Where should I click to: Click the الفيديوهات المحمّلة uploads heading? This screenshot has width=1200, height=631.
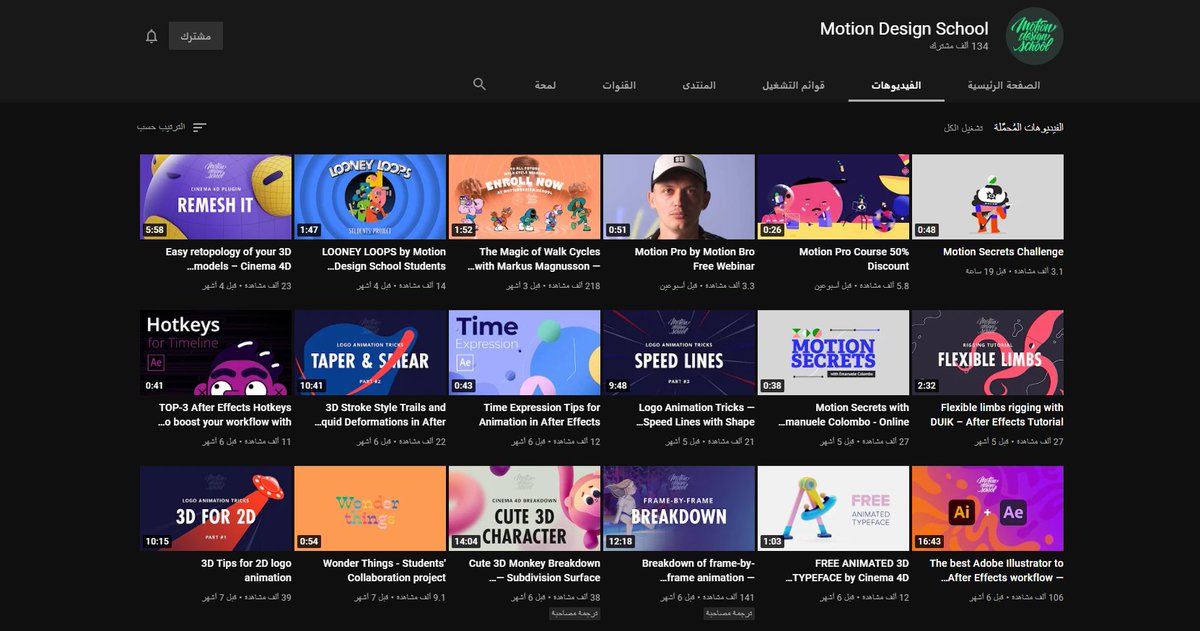click(1028, 128)
